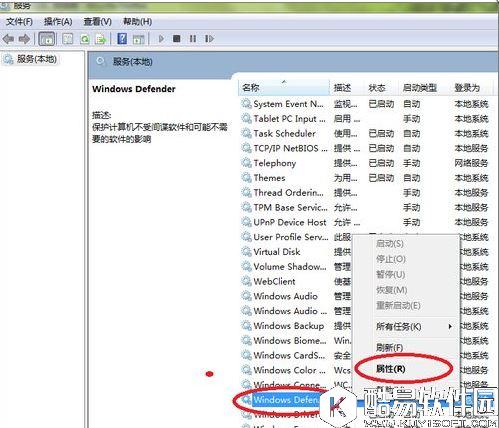Click the Back arrow toolbar icon

8,39
